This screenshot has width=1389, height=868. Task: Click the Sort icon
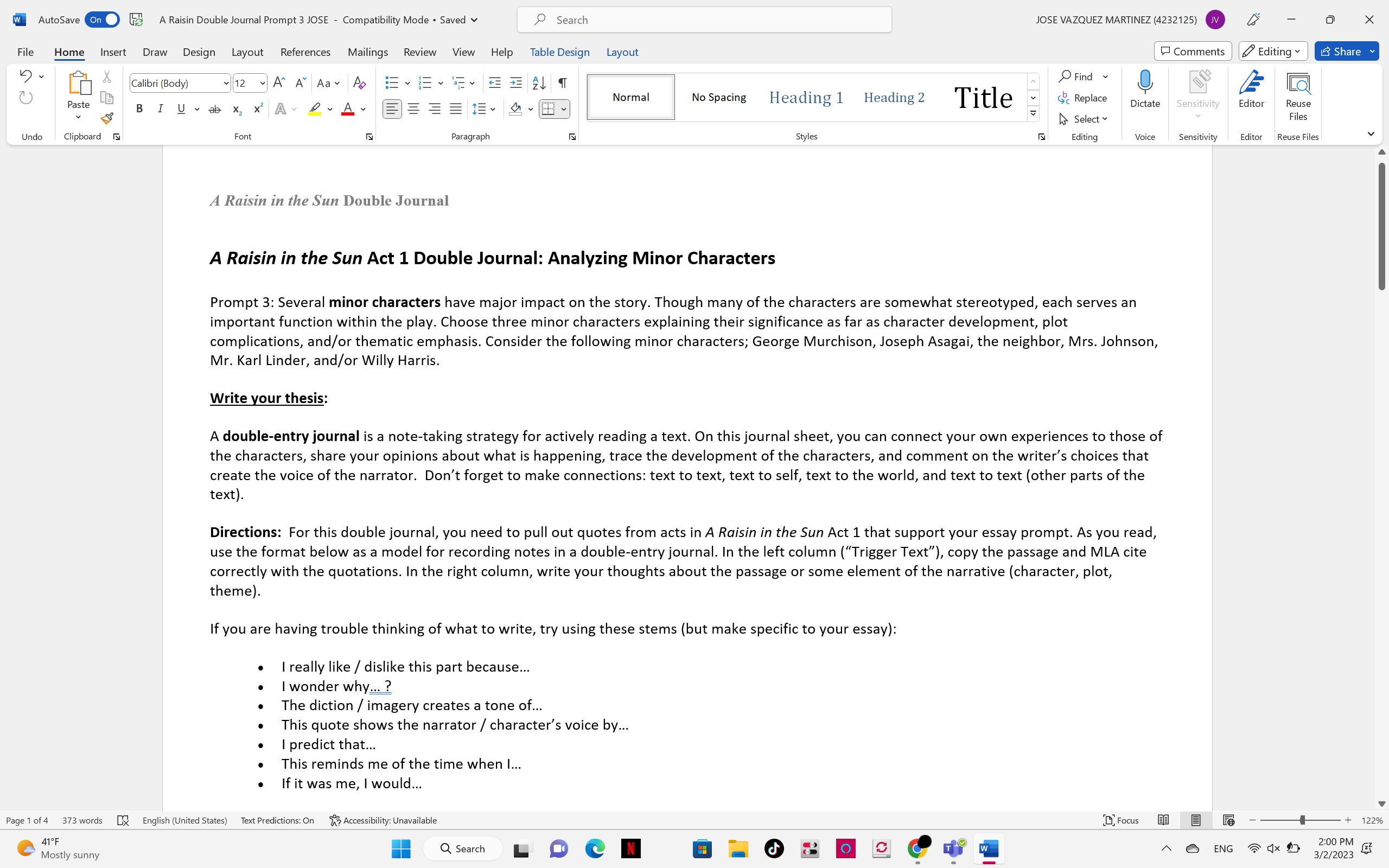[x=538, y=83]
